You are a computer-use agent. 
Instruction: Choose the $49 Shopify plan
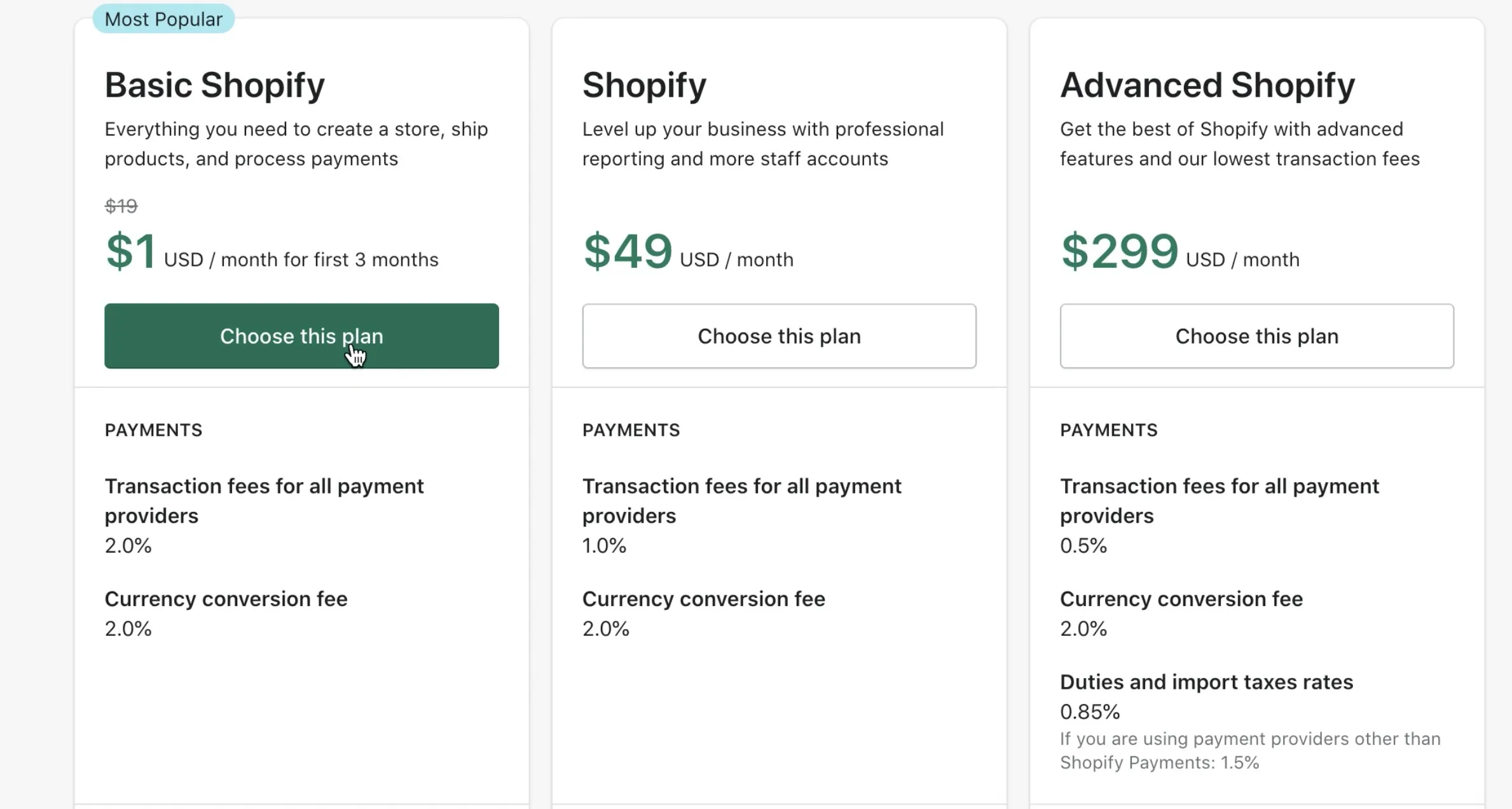pyautogui.click(x=779, y=336)
